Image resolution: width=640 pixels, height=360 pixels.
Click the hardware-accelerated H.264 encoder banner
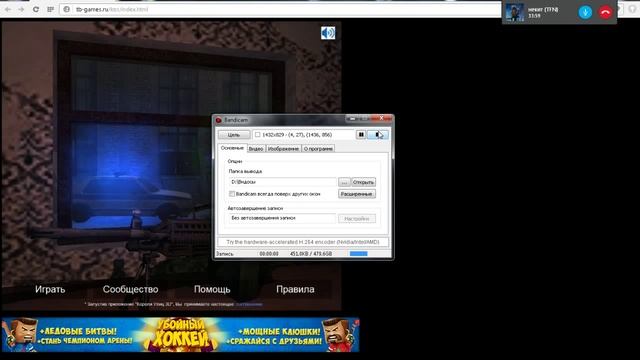coord(303,242)
